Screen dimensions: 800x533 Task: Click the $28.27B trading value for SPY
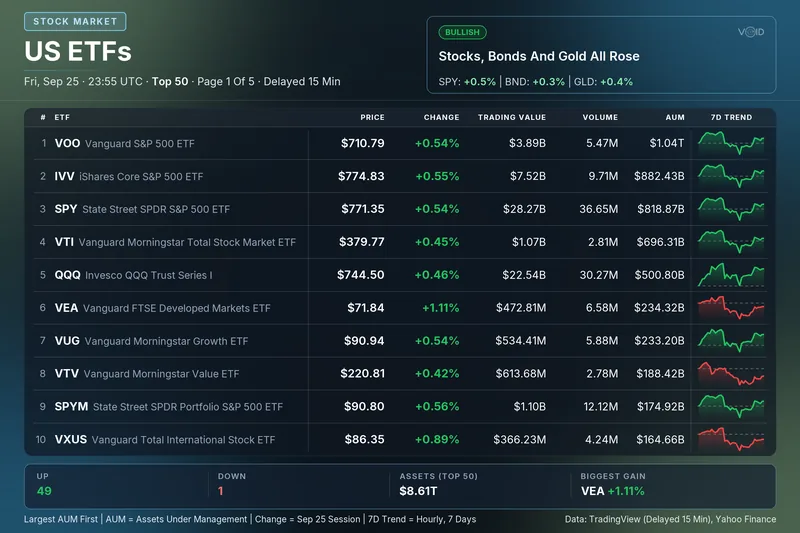[x=524, y=209]
